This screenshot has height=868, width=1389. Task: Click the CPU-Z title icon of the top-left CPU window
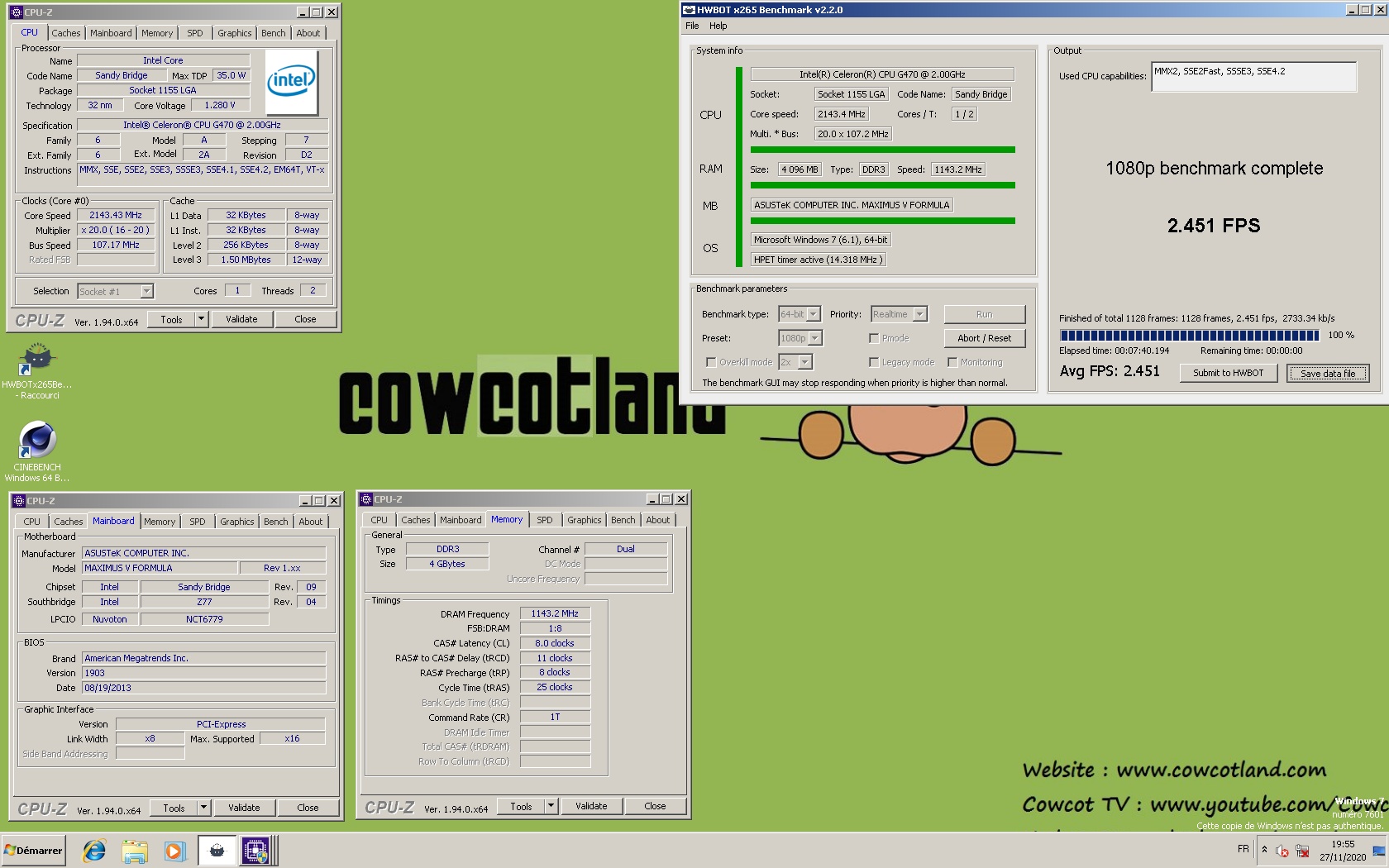point(16,12)
